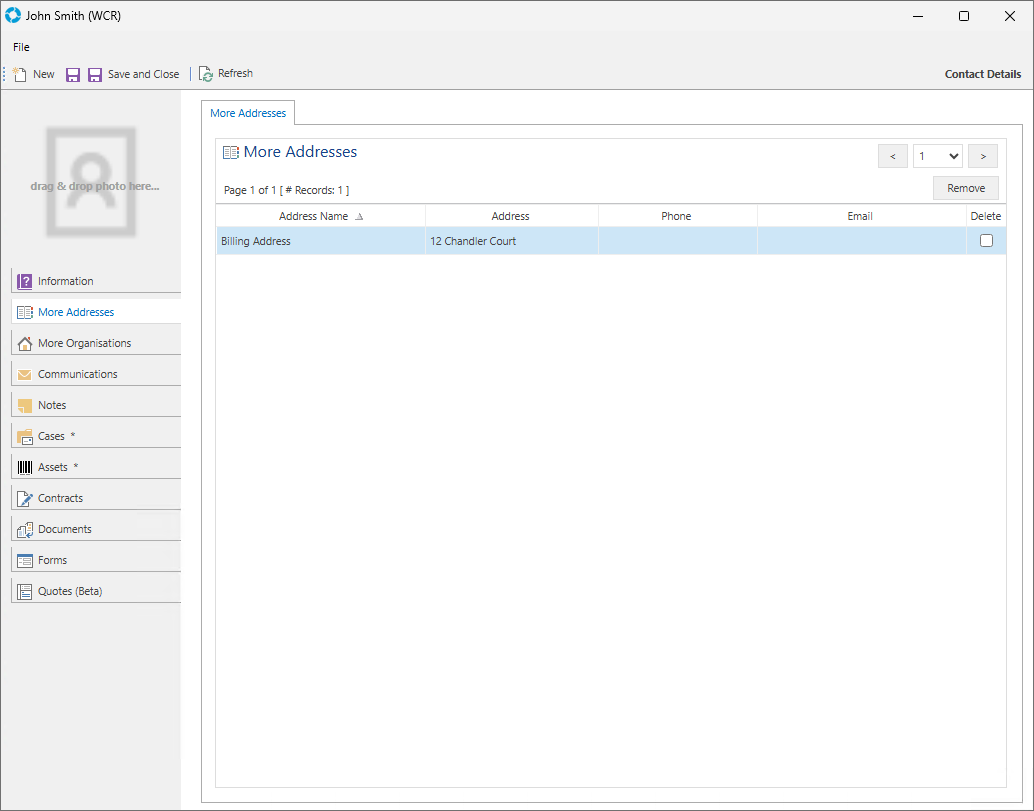Select the More Addresses tab
Screen dimensions: 1034x811
248,113
